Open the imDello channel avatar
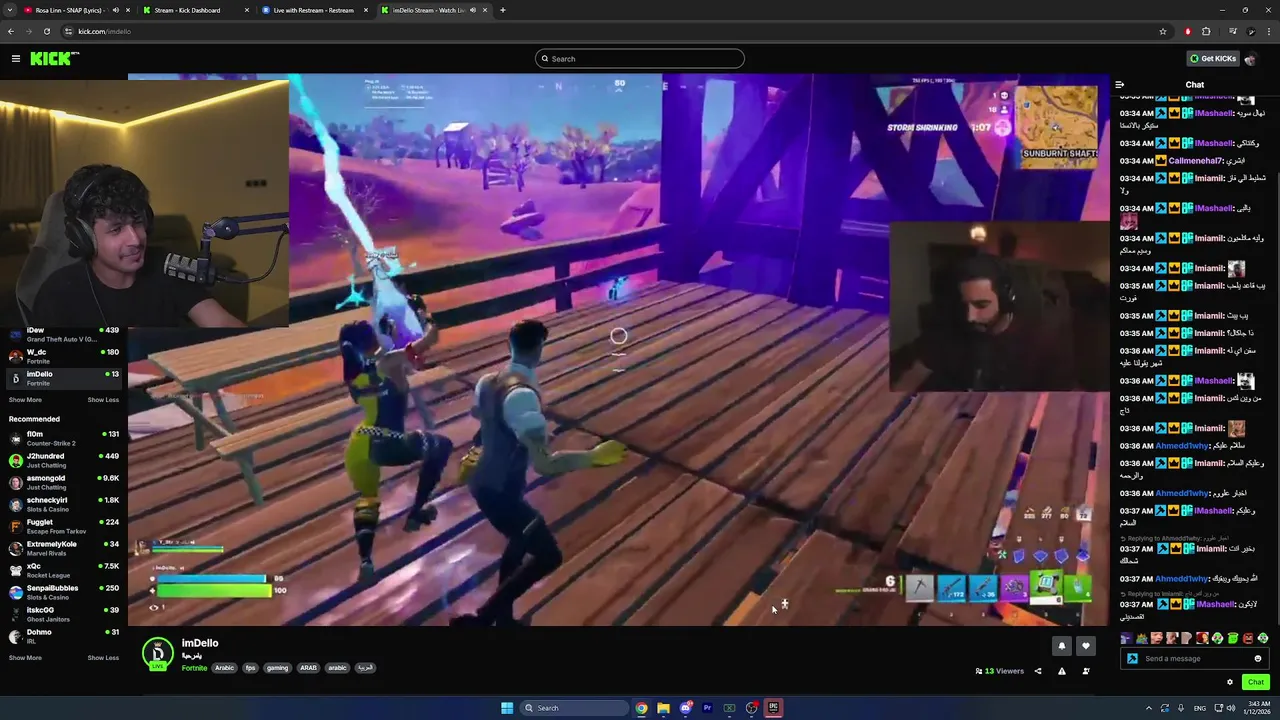1280x720 pixels. click(x=157, y=653)
